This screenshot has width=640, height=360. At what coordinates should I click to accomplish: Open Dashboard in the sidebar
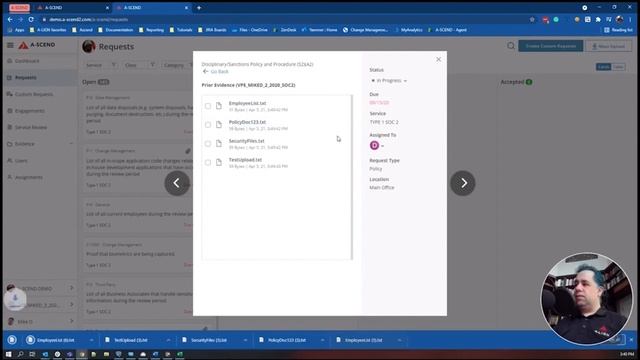click(27, 61)
